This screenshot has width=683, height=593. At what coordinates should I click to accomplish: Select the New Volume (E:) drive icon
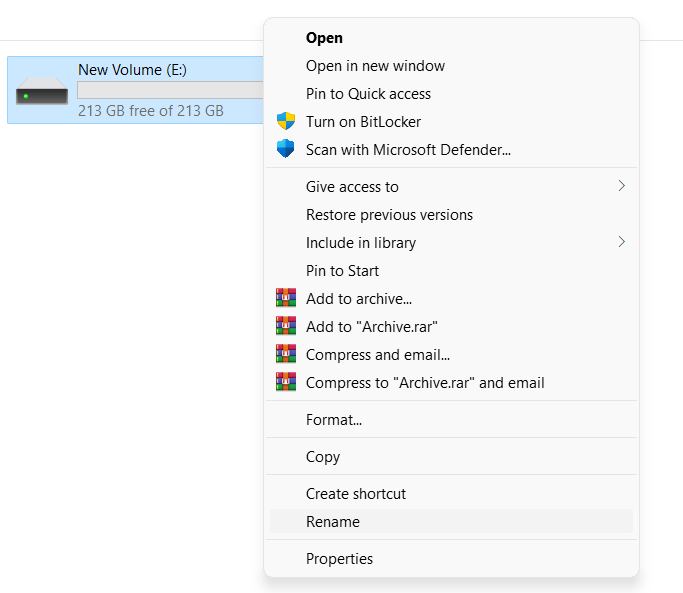pyautogui.click(x=42, y=95)
